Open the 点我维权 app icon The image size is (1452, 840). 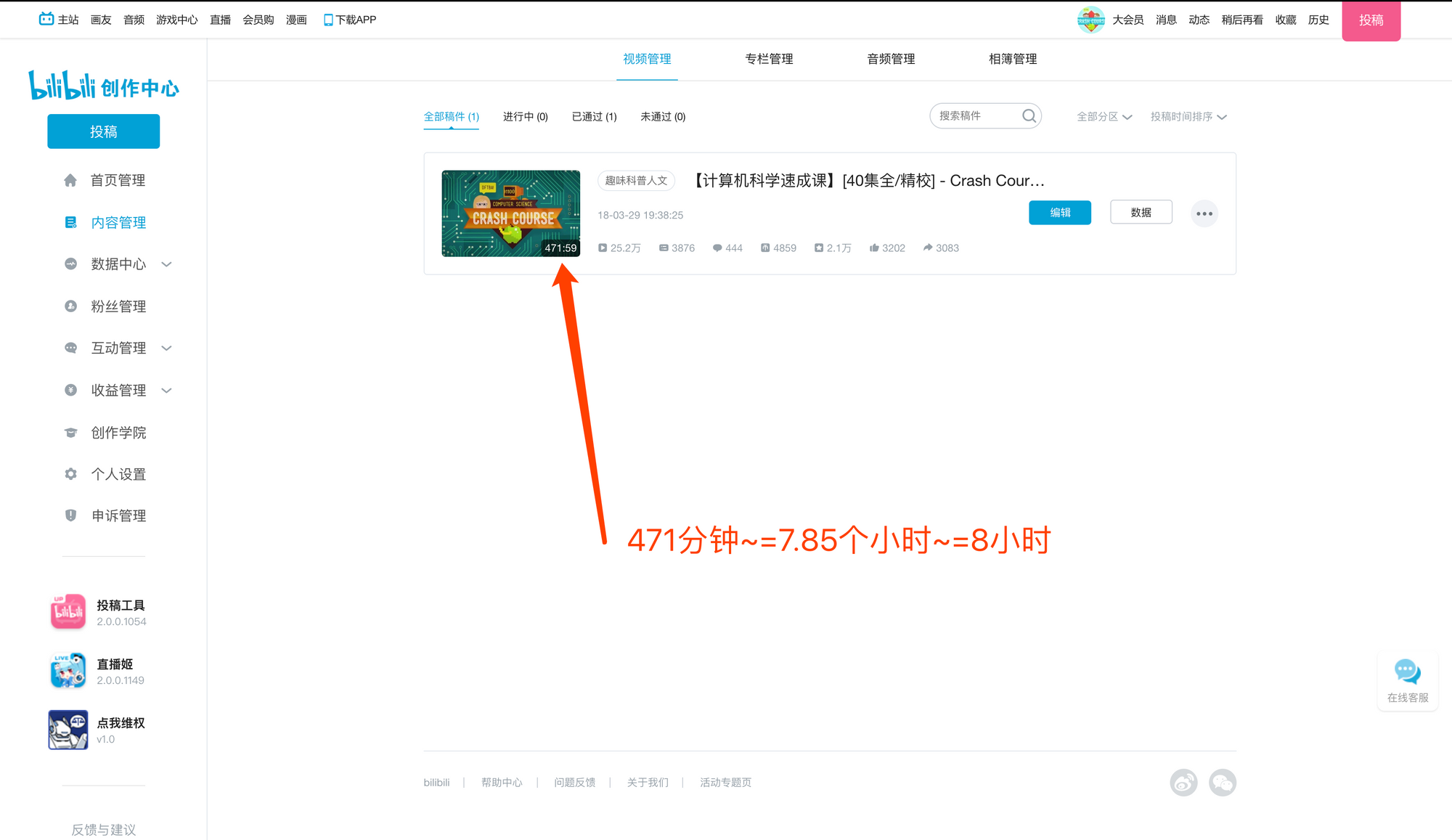pyautogui.click(x=68, y=730)
